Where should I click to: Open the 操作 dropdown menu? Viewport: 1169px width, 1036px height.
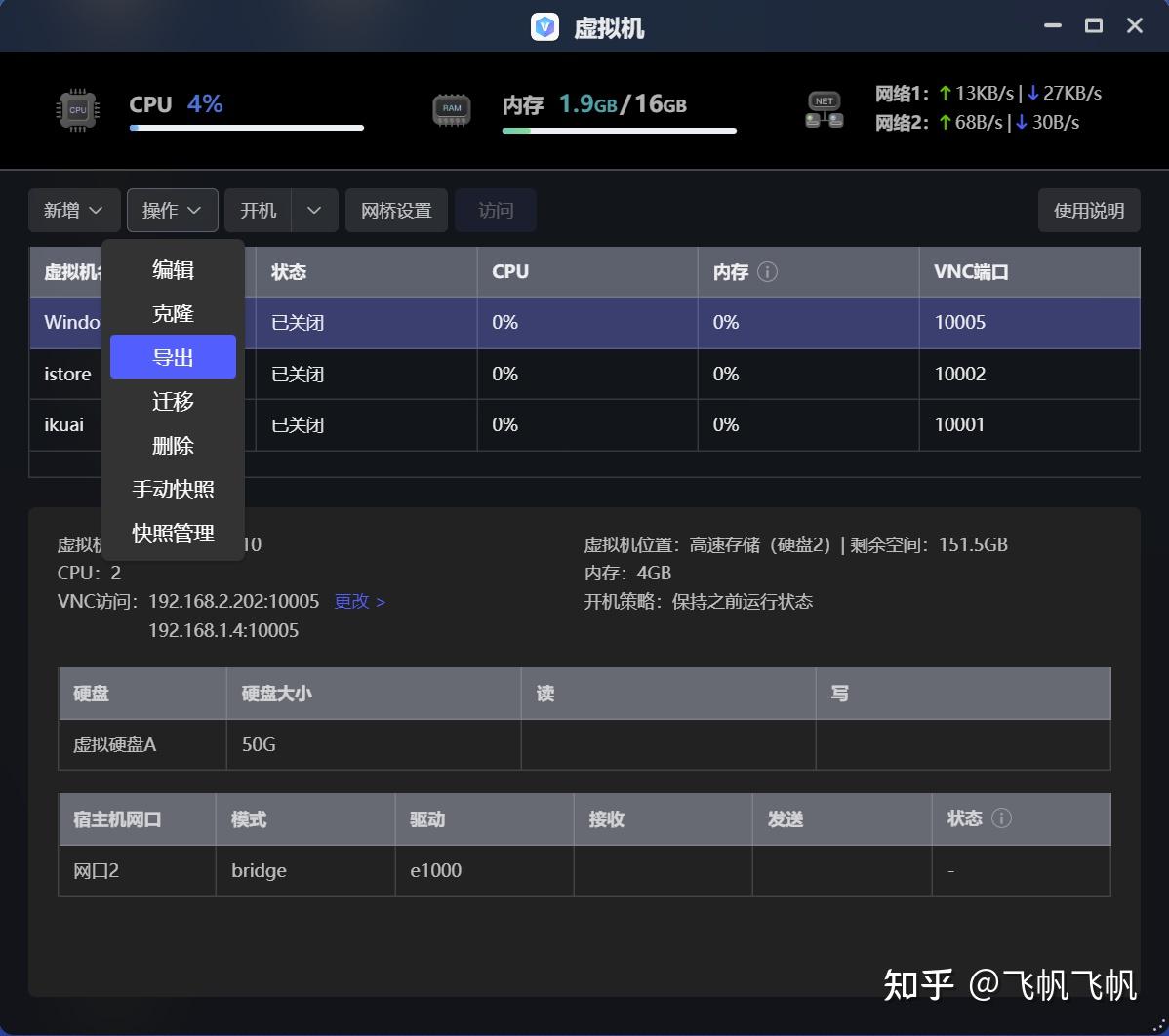172,210
